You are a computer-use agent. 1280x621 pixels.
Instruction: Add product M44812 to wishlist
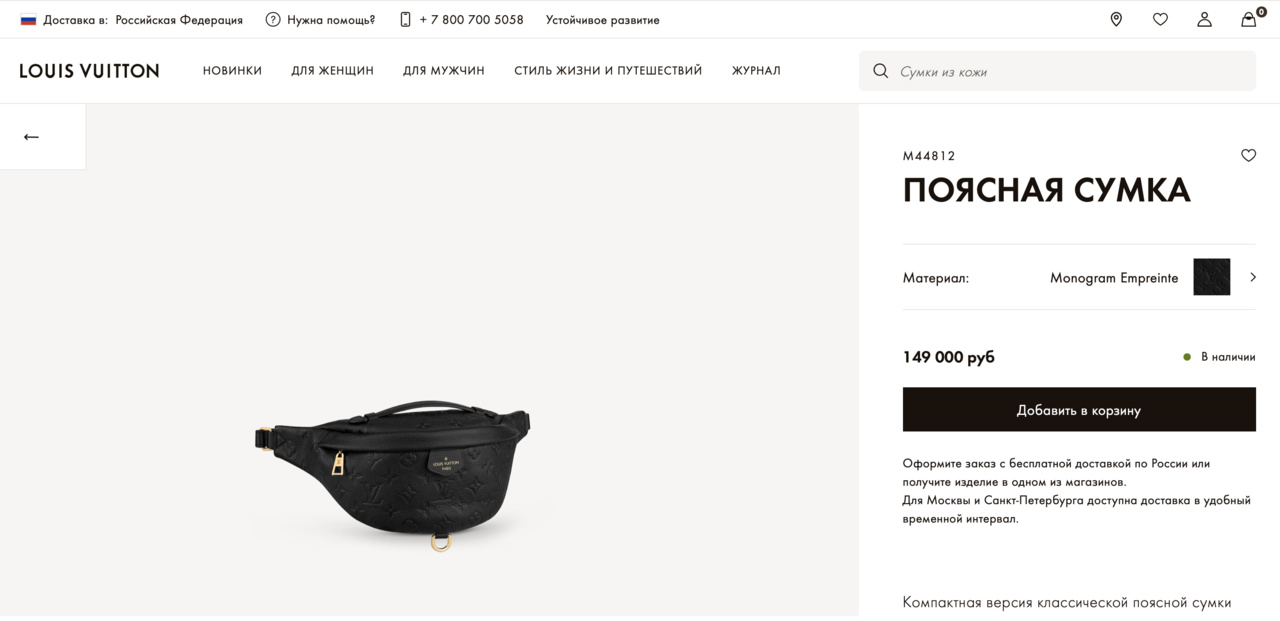coord(1248,155)
